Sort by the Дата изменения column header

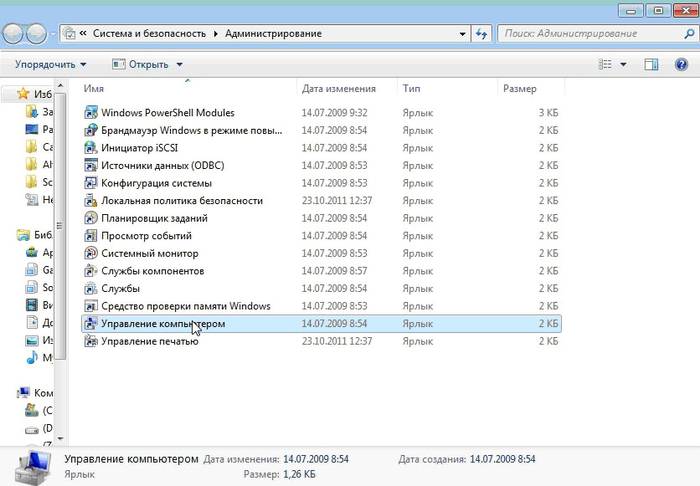click(x=338, y=89)
